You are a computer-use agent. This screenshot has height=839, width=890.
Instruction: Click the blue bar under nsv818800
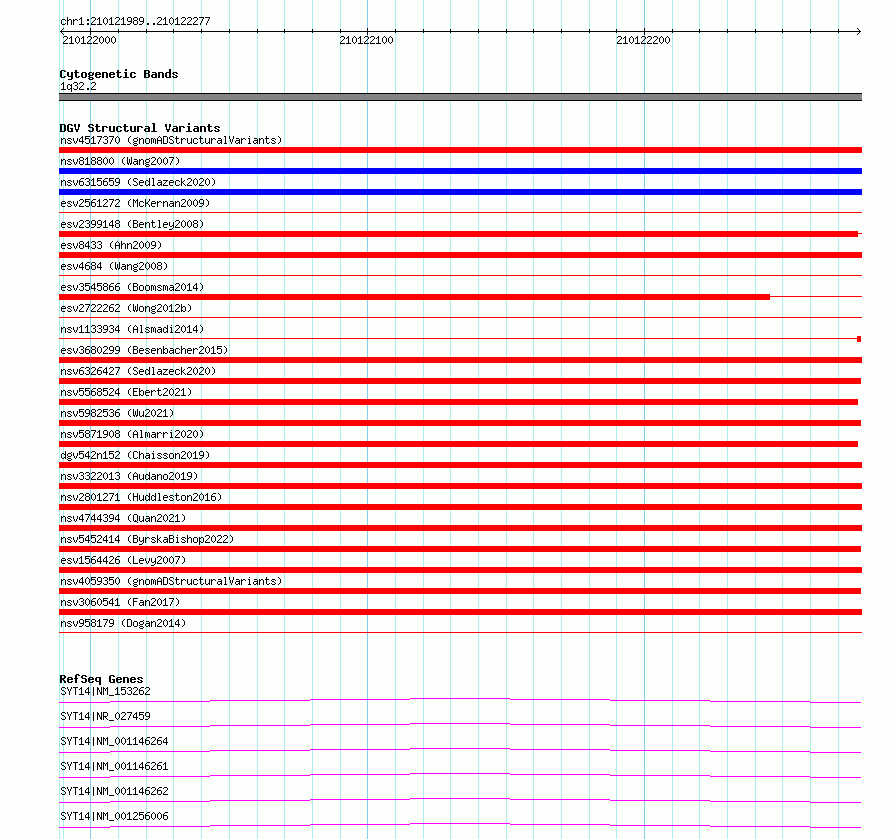click(460, 171)
